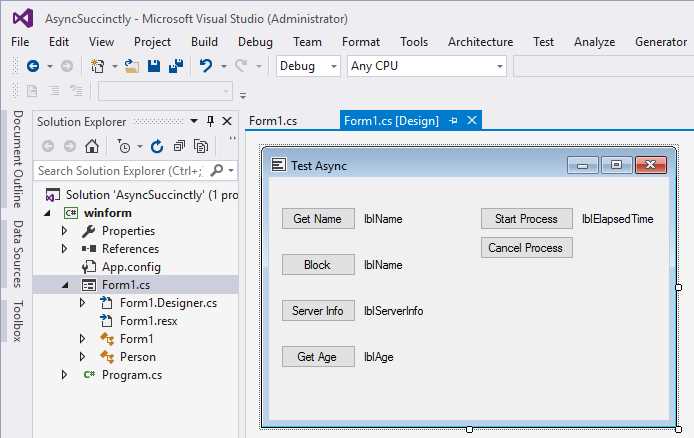
Task: Click the Save All icon
Action: click(176, 66)
